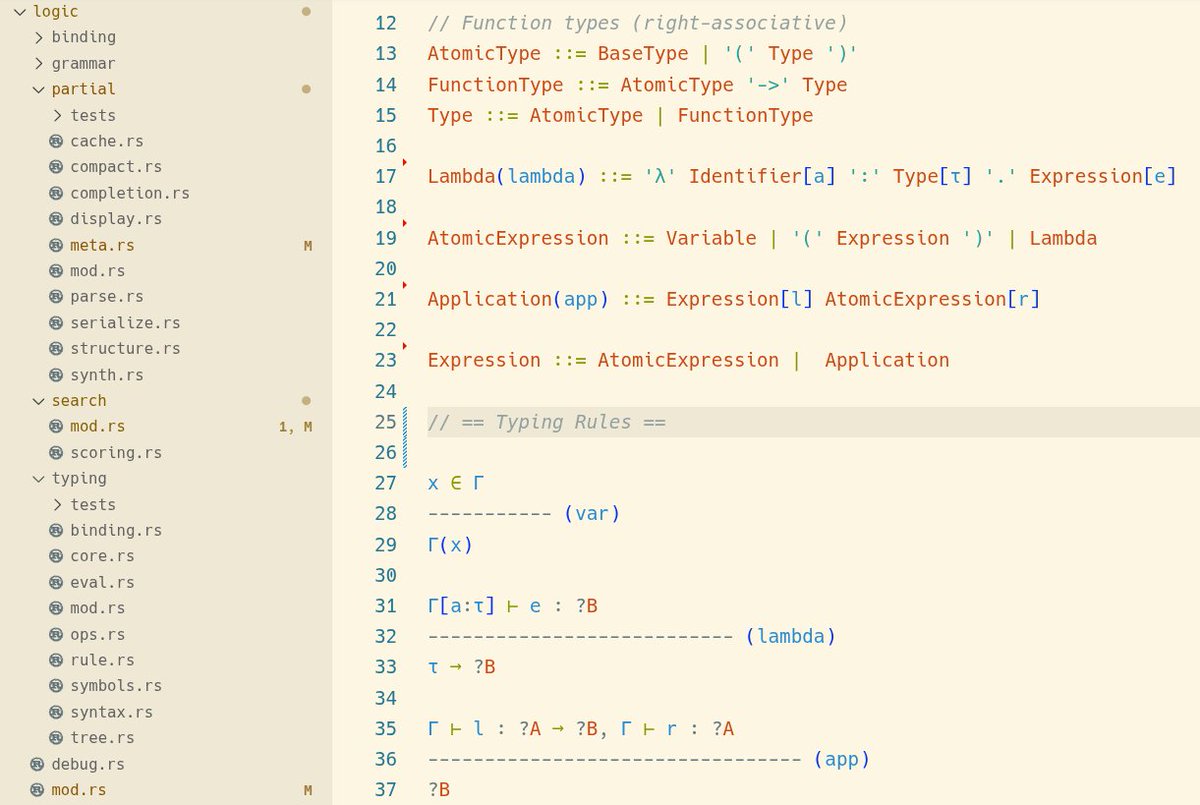1200x805 pixels.
Task: Click line number 37 in the gutter
Action: click(x=385, y=790)
